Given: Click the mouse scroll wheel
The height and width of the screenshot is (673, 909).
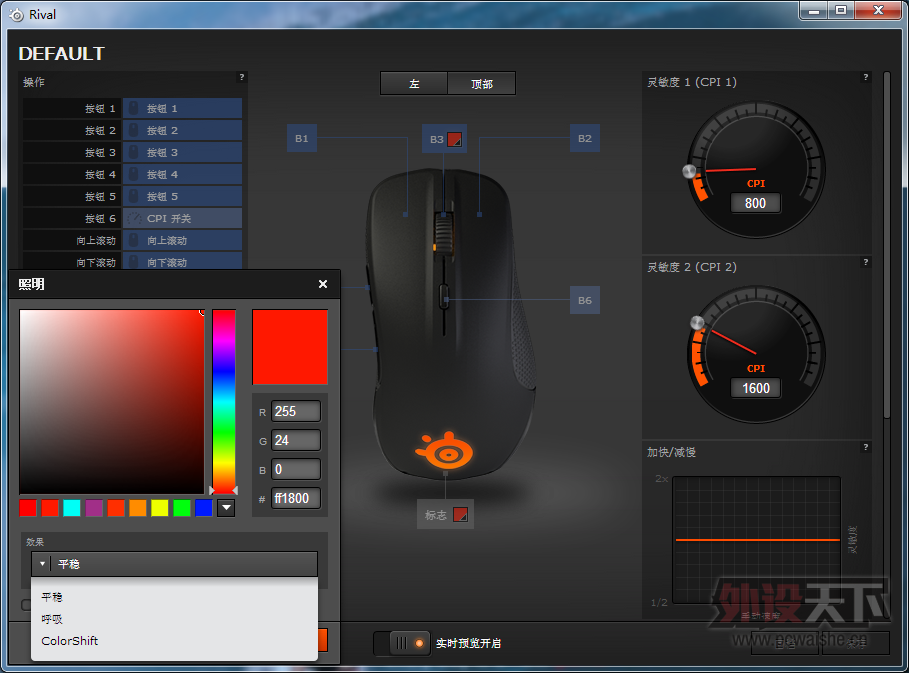Looking at the screenshot, I should point(444,232).
